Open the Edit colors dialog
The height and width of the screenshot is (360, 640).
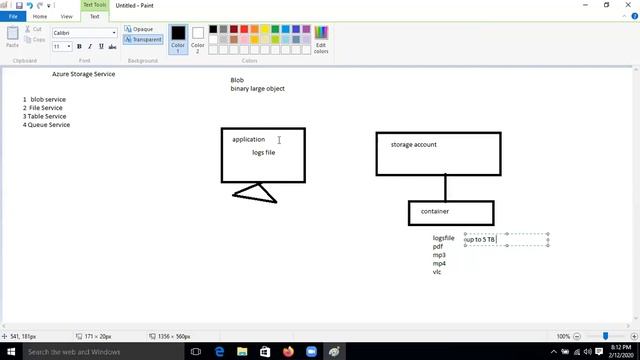(321, 39)
